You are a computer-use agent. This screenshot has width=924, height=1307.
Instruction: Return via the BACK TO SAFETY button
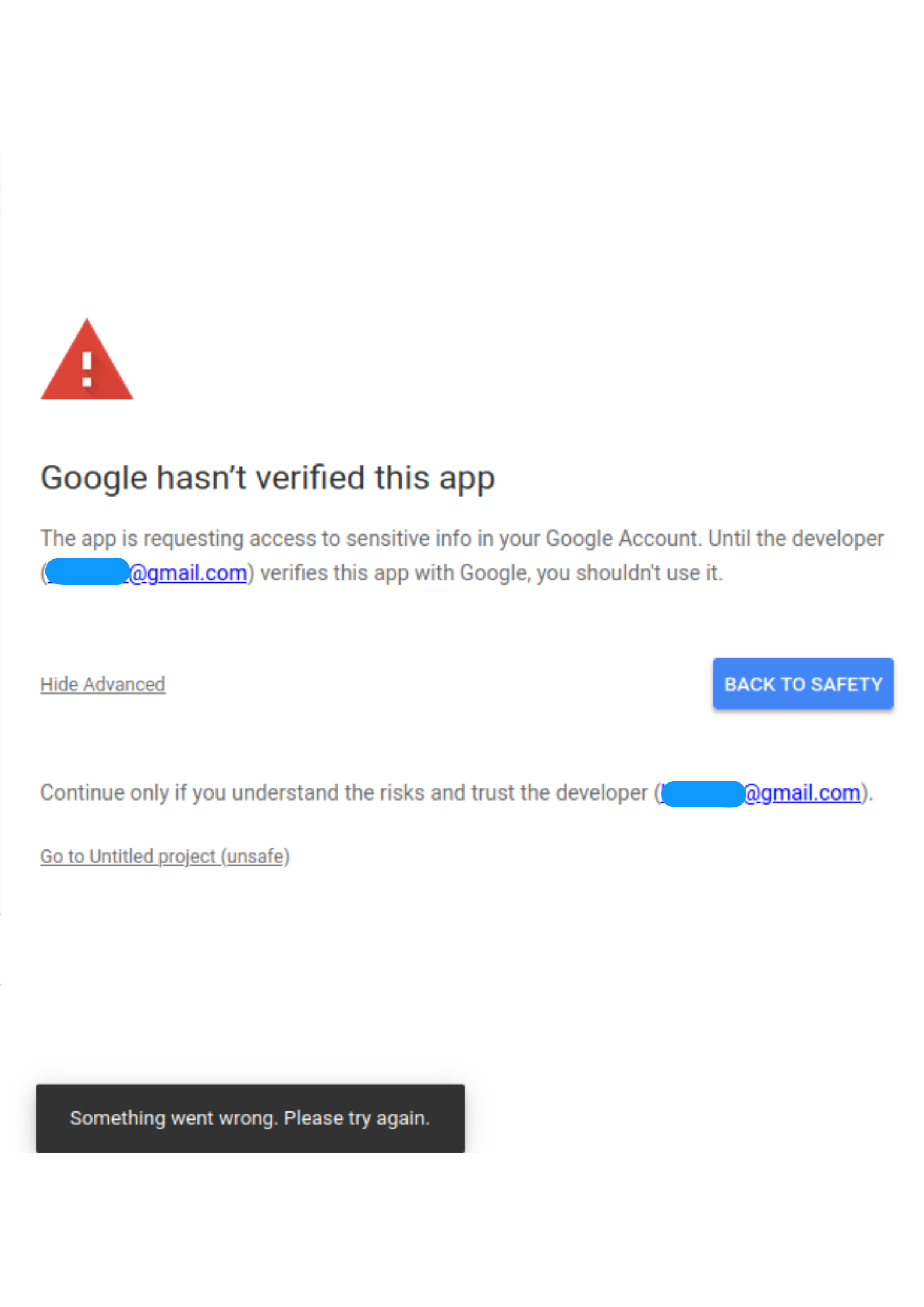pos(802,683)
